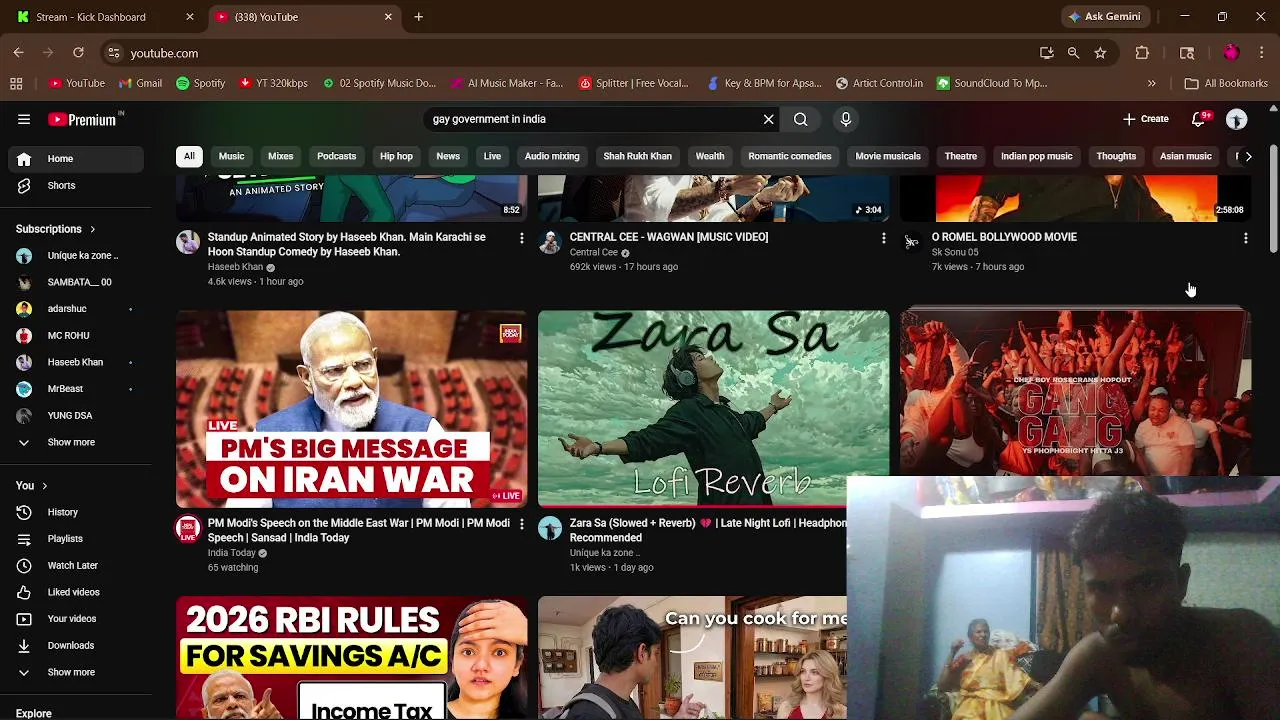Viewport: 1280px width, 720px height.
Task: Open more options for PM Modi's Speech video
Action: click(521, 524)
